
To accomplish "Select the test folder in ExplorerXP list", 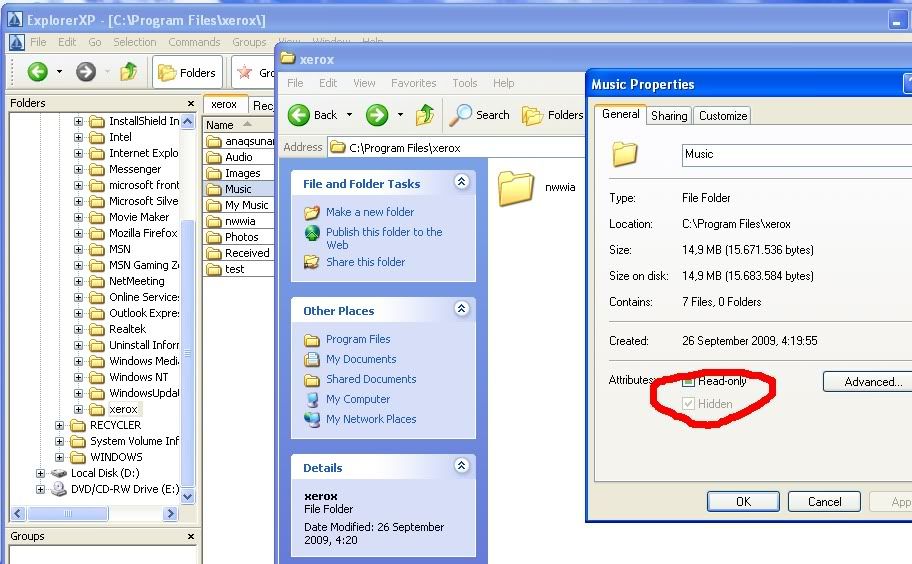I will pyautogui.click(x=234, y=269).
